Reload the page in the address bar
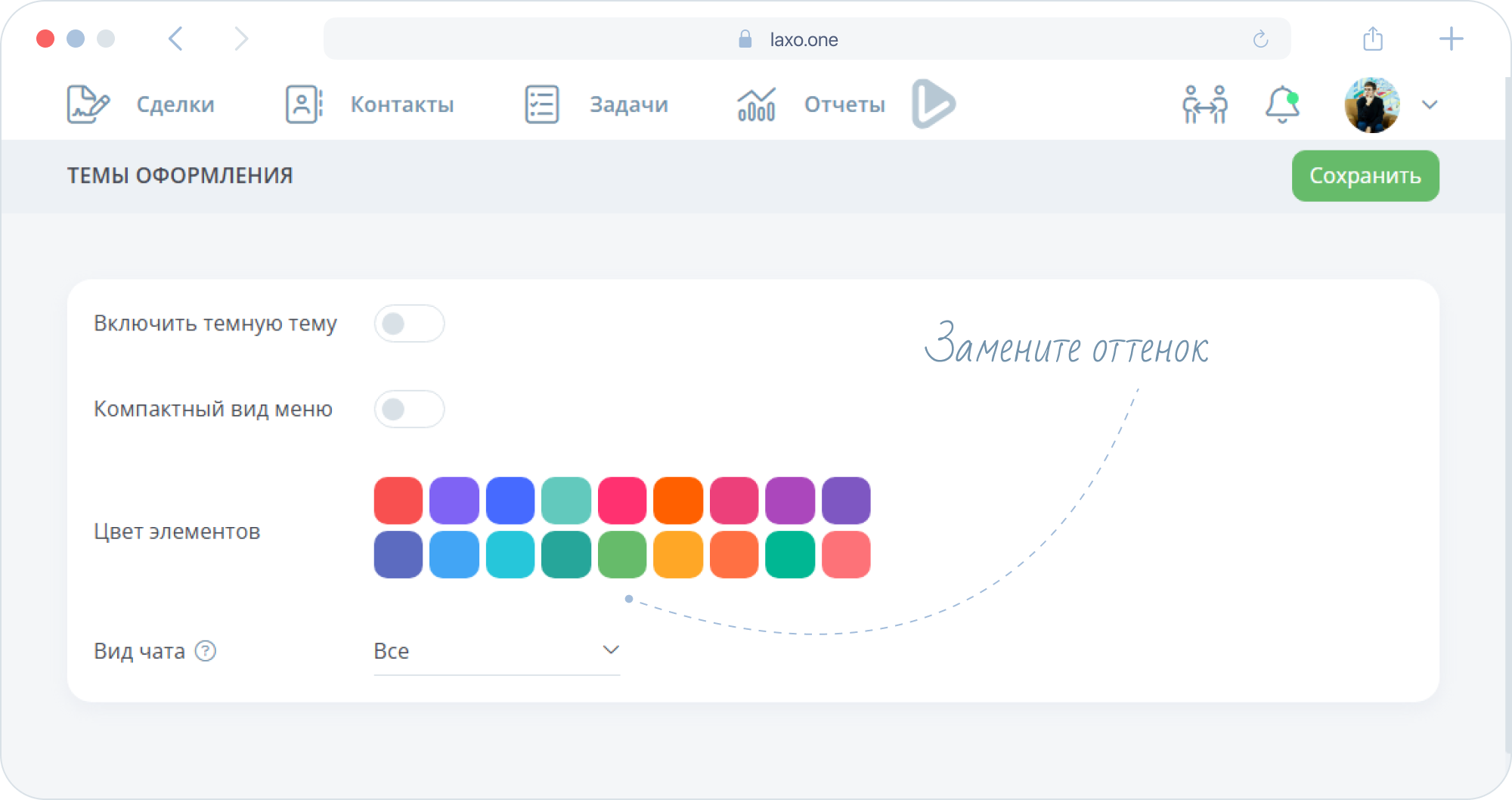This screenshot has height=800, width=1512. [x=1260, y=39]
